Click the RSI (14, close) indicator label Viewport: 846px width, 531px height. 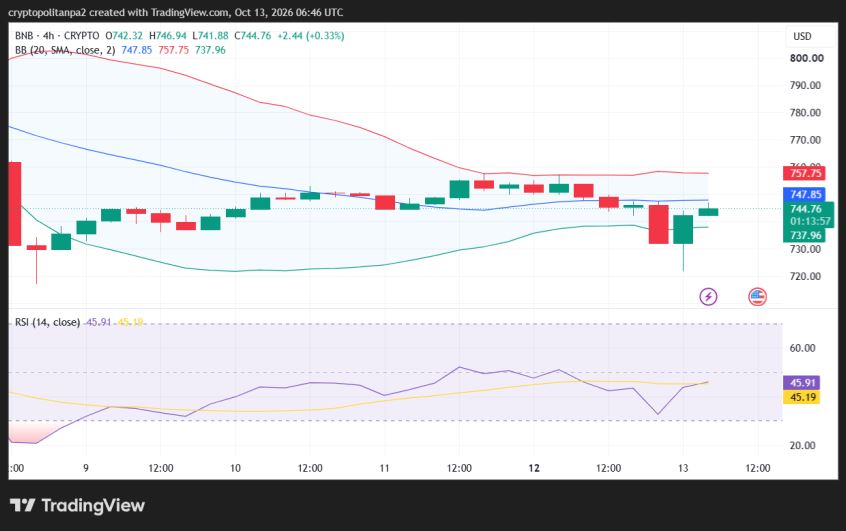[47, 322]
